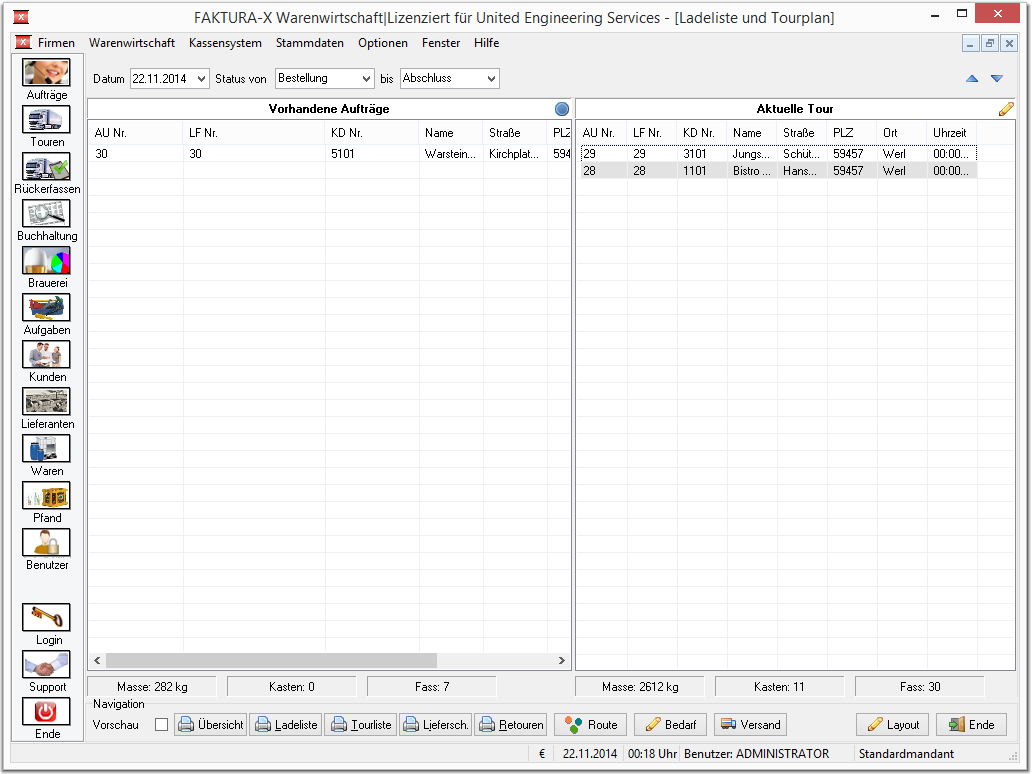This screenshot has width=1032, height=774.
Task: Open the Buchhaltung sidebar icon
Action: (x=46, y=214)
